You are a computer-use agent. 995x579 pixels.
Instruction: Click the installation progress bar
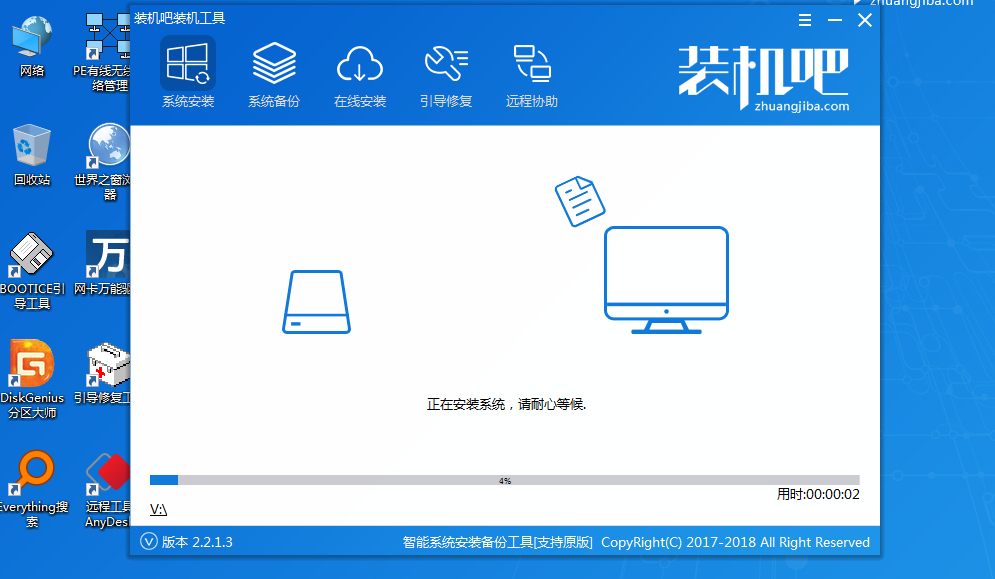(x=504, y=480)
